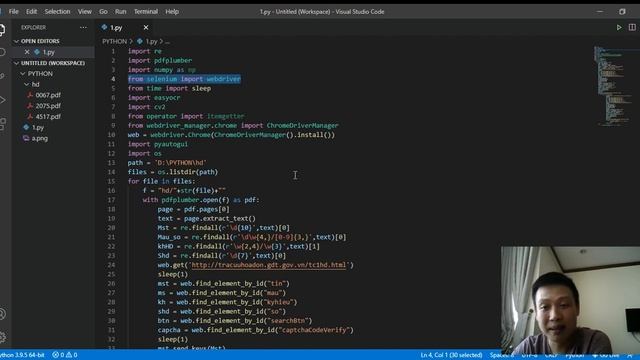Click the 'import easyocr' line
The height and width of the screenshot is (360, 640).
coord(154,98)
